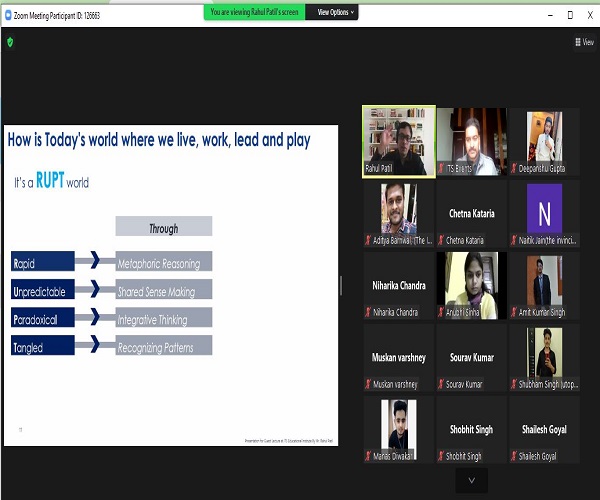Click muted mic icon for Shobhit Singh

441,456
